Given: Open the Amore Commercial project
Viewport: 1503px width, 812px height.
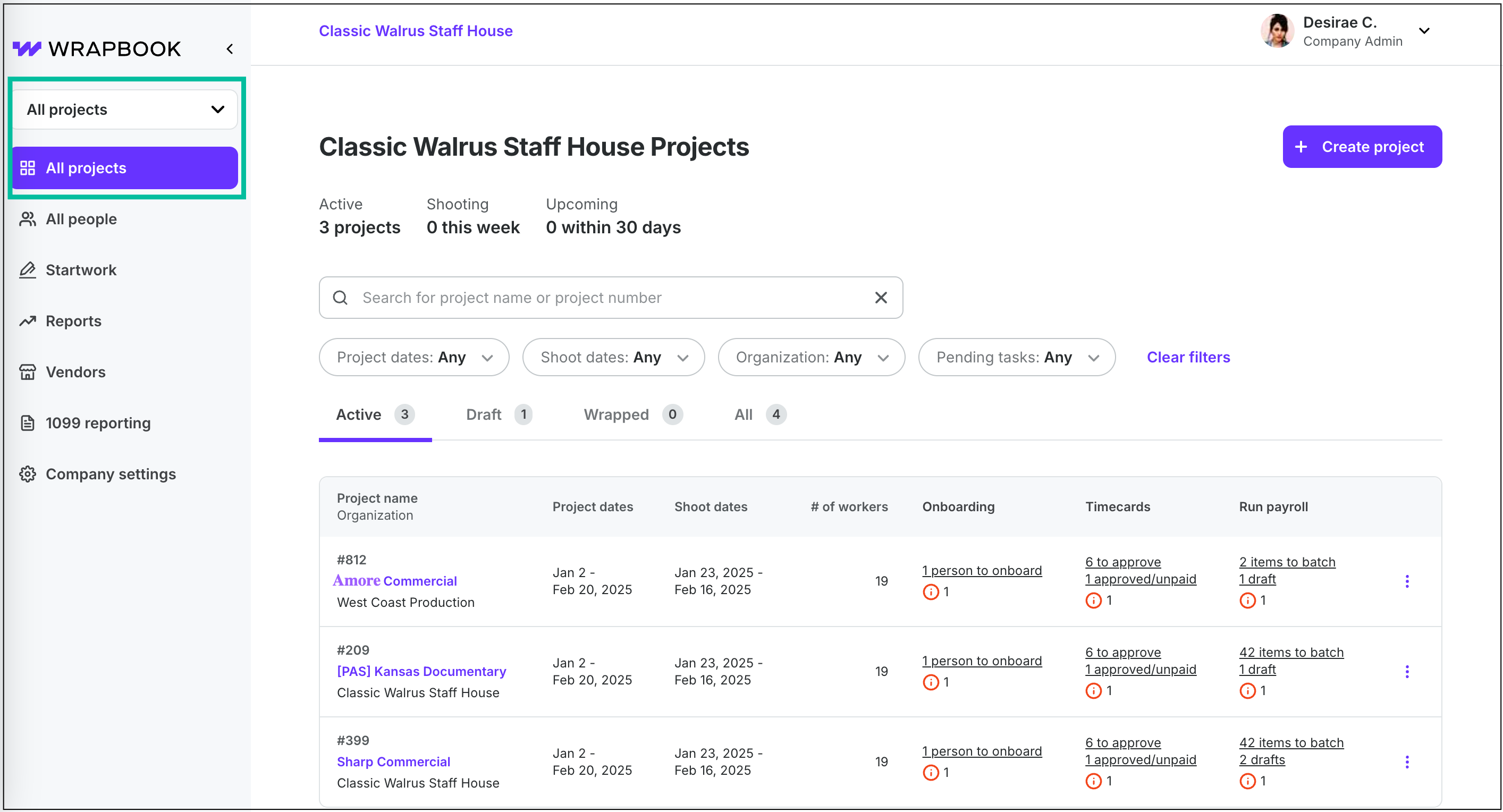Looking at the screenshot, I should [395, 581].
